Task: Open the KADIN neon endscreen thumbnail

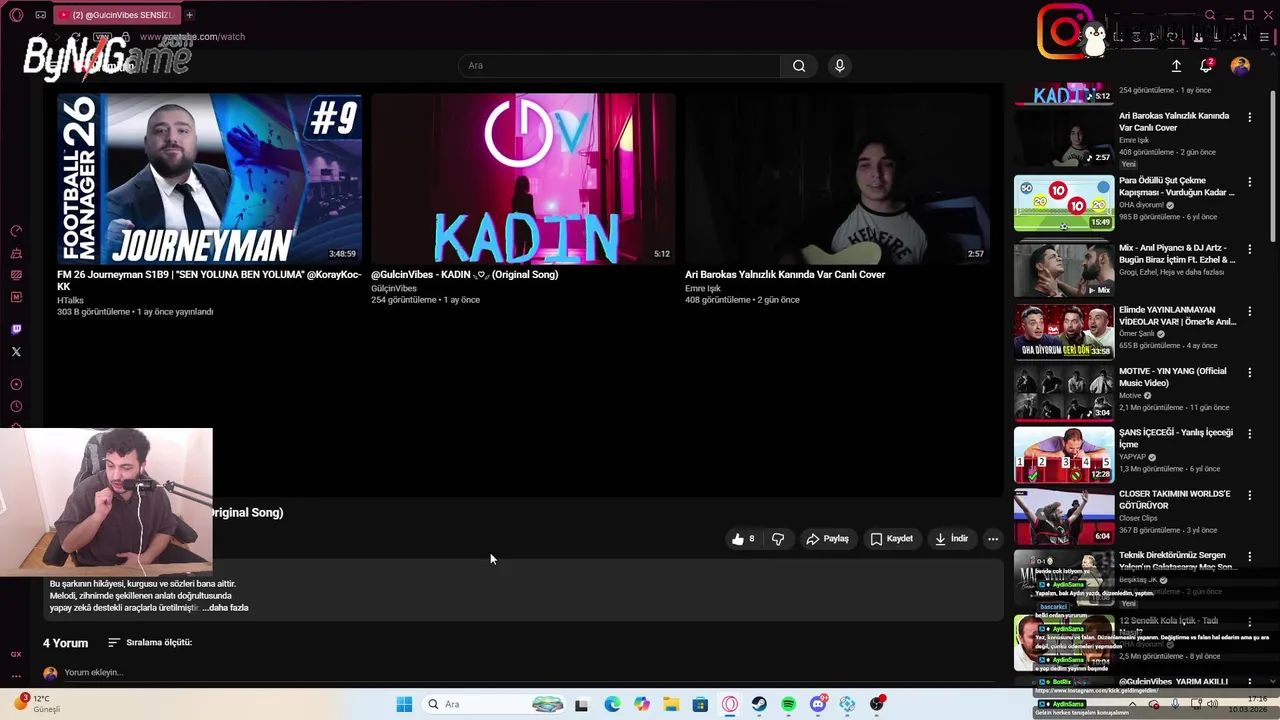Action: click(x=523, y=178)
